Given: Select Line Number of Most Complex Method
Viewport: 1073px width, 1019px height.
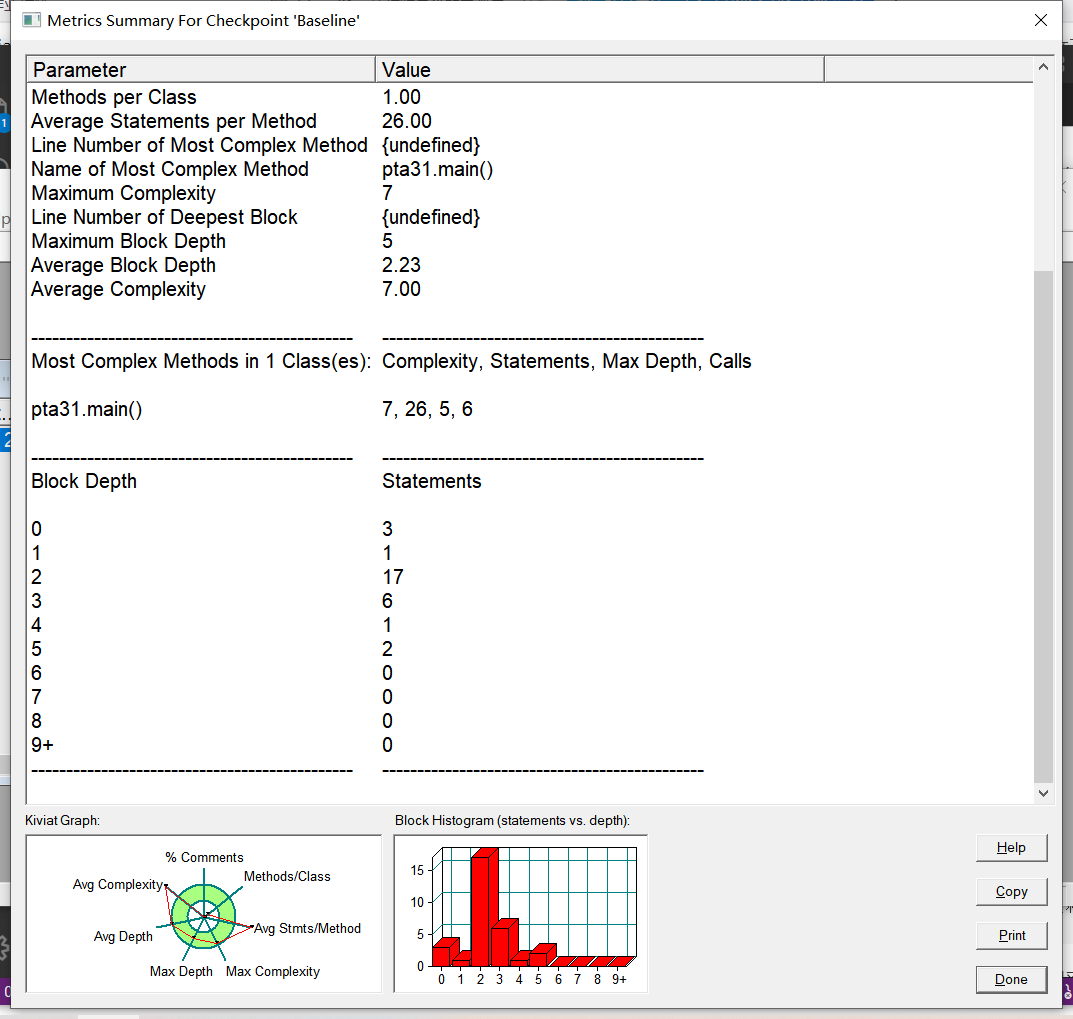Looking at the screenshot, I should [x=530, y=145].
